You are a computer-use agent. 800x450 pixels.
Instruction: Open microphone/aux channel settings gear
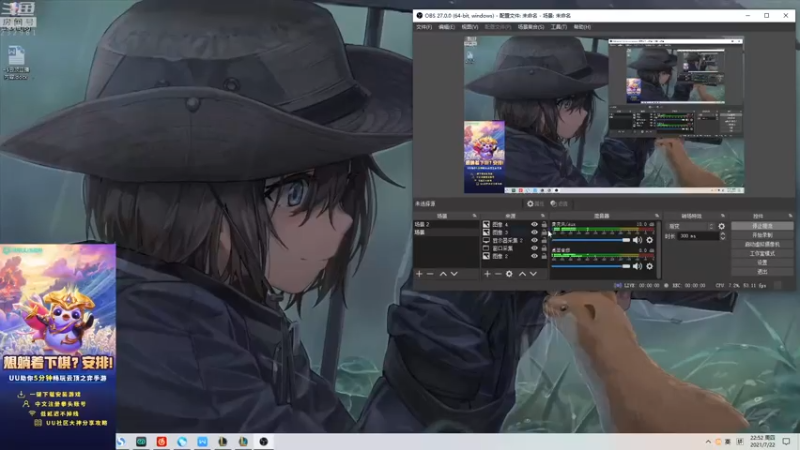[x=649, y=240]
